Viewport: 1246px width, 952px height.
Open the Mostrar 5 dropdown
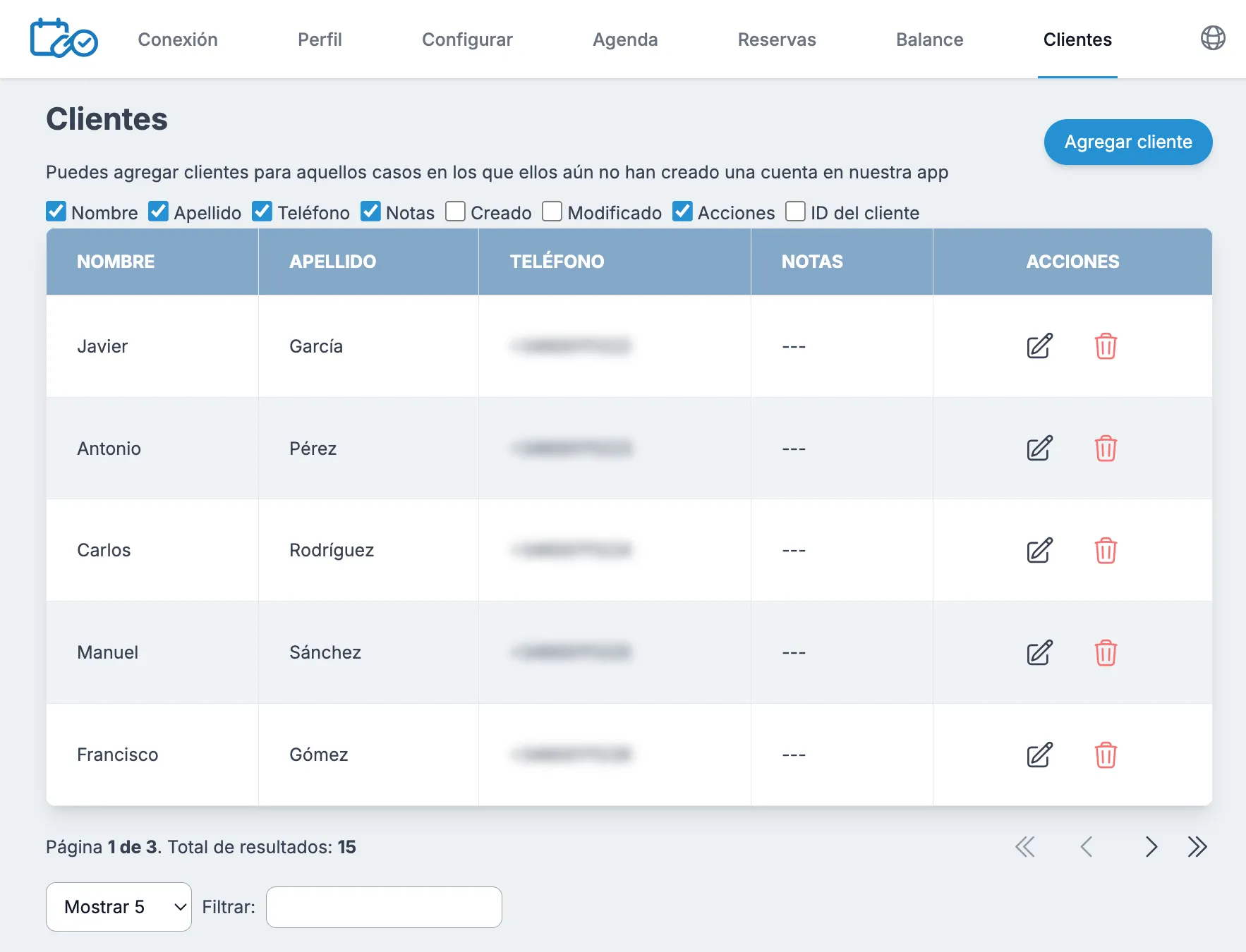[x=118, y=907]
